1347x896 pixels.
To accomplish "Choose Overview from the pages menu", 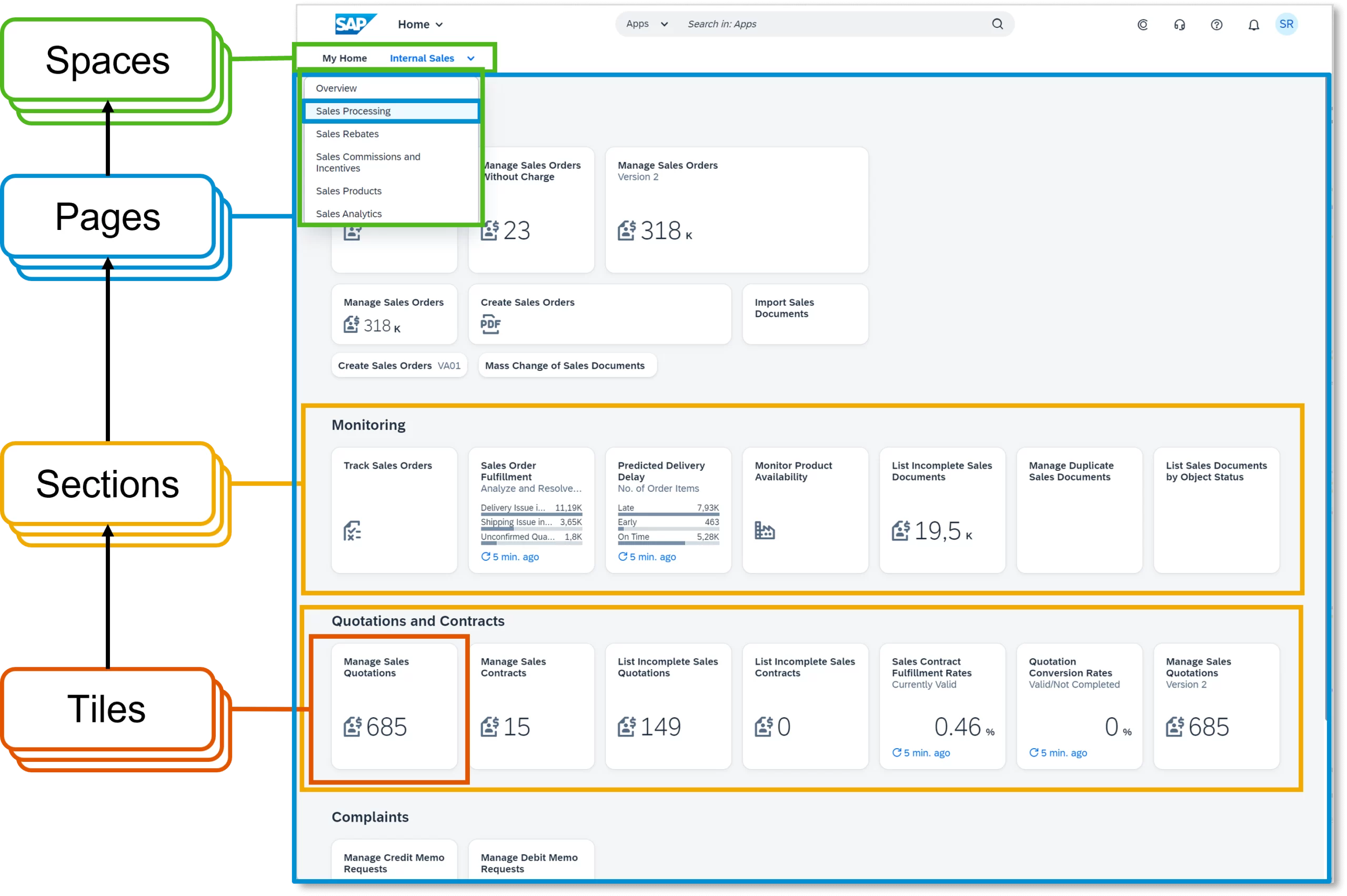I will (x=391, y=88).
